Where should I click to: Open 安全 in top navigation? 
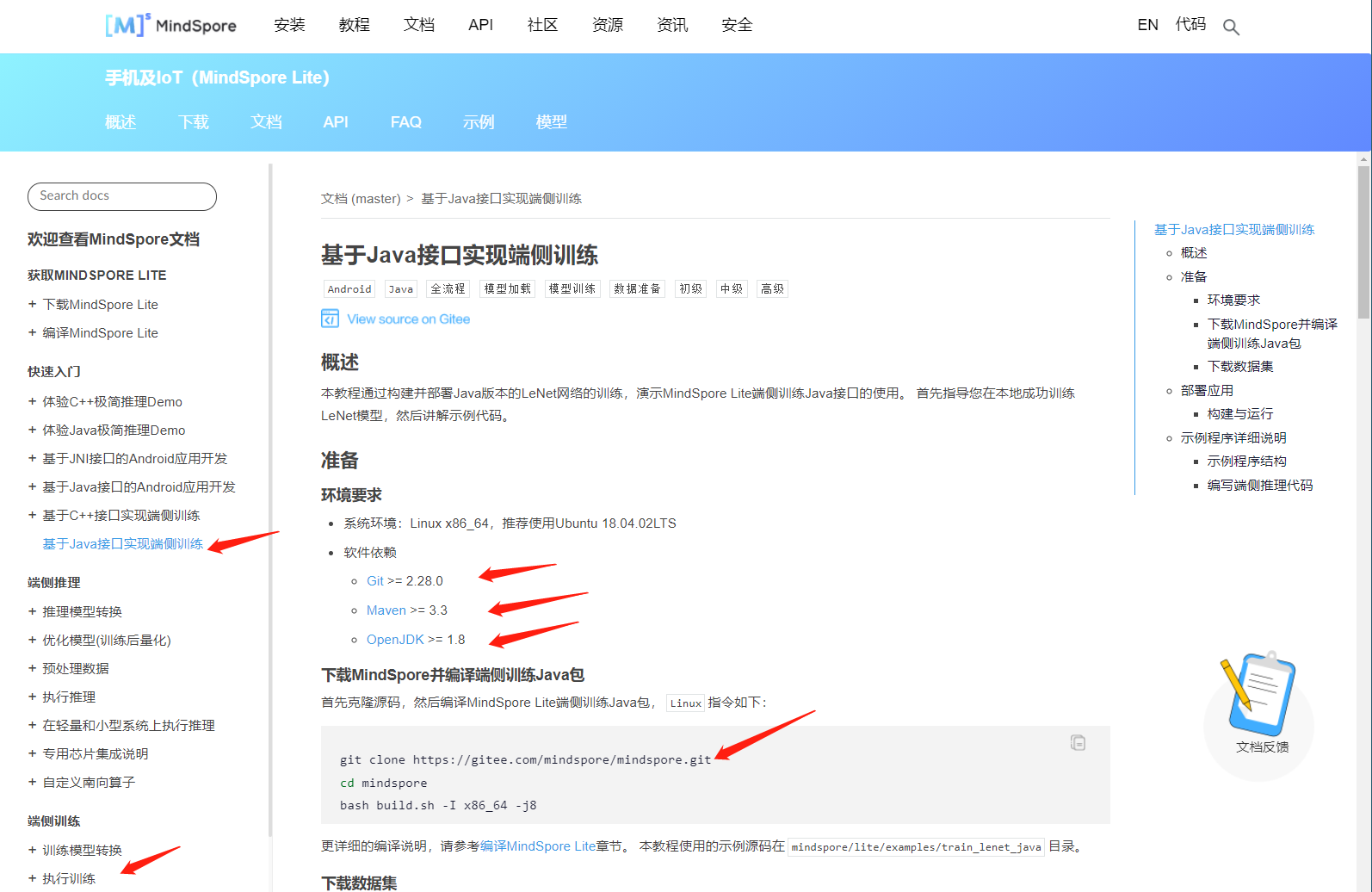coord(737,25)
